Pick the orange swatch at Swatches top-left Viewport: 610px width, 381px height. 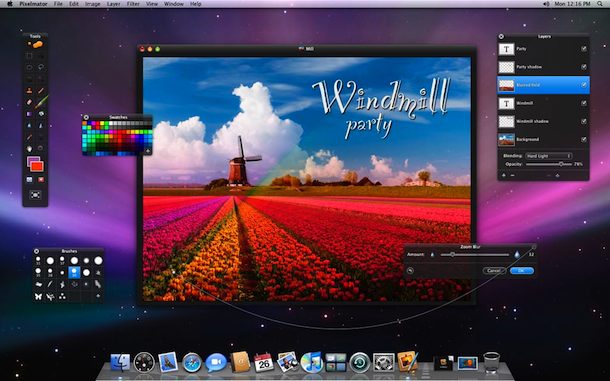(x=84, y=123)
